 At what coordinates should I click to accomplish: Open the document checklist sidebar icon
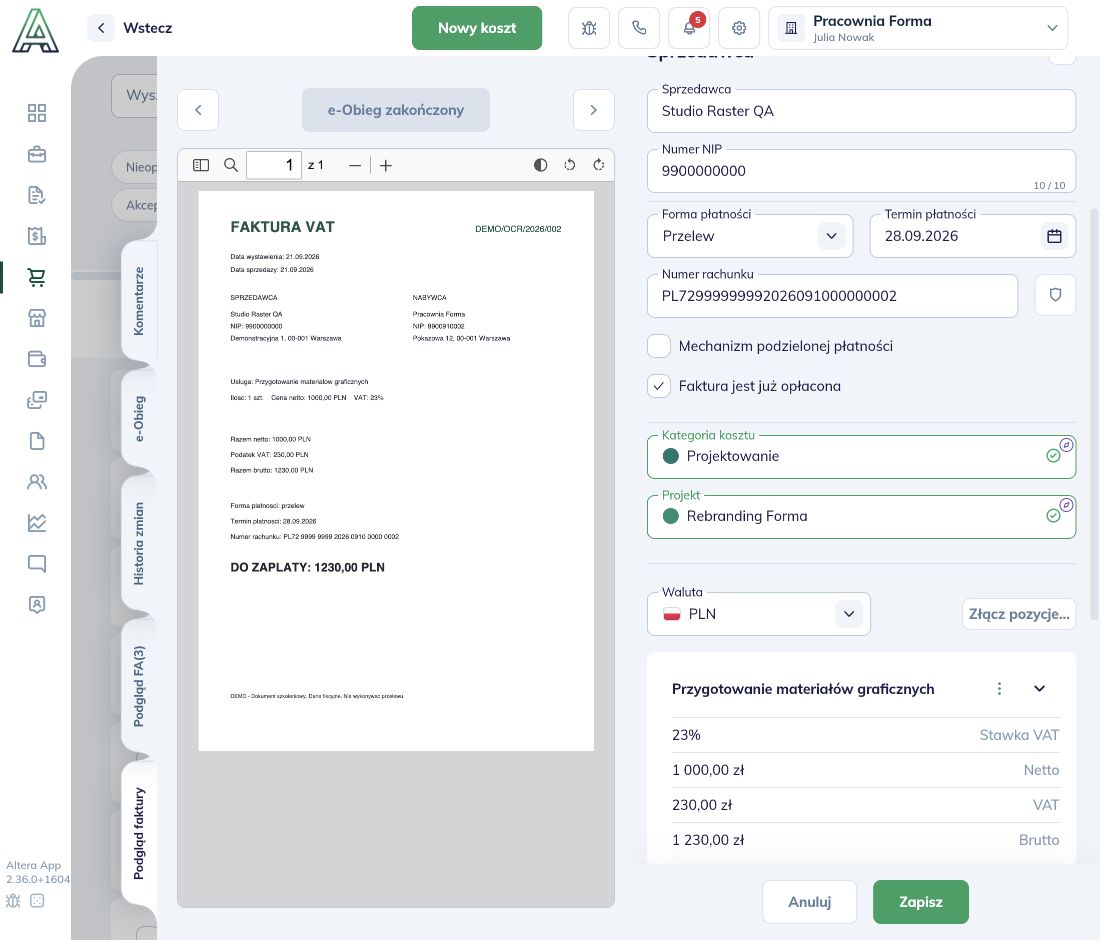36,195
